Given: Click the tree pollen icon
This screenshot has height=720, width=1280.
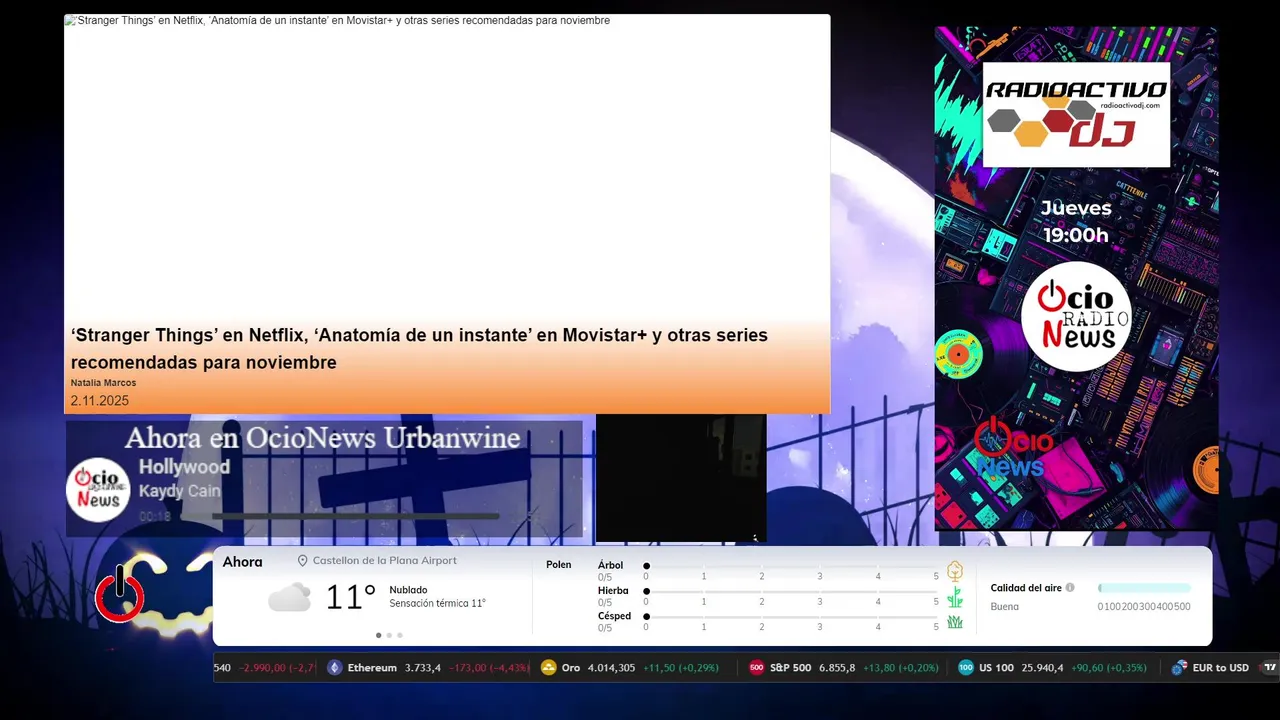Looking at the screenshot, I should (955, 571).
